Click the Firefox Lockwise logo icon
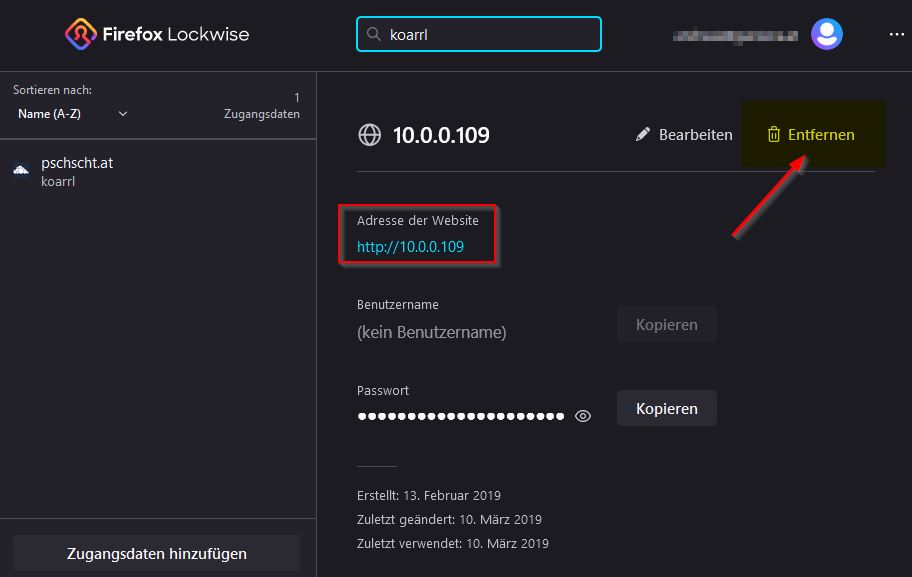Image resolution: width=912 pixels, height=577 pixels. 80,34
